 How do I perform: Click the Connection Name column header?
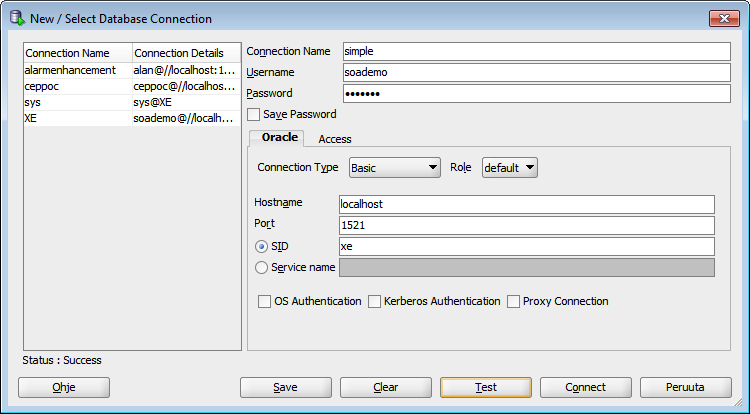click(78, 53)
